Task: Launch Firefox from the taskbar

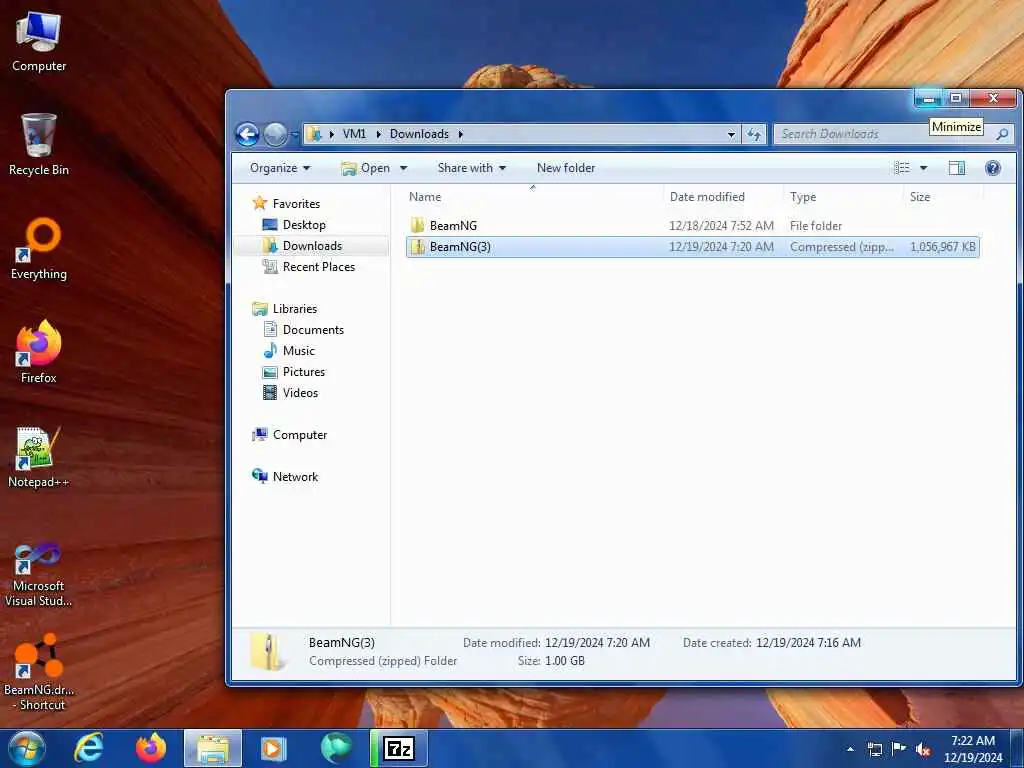Action: coord(151,748)
